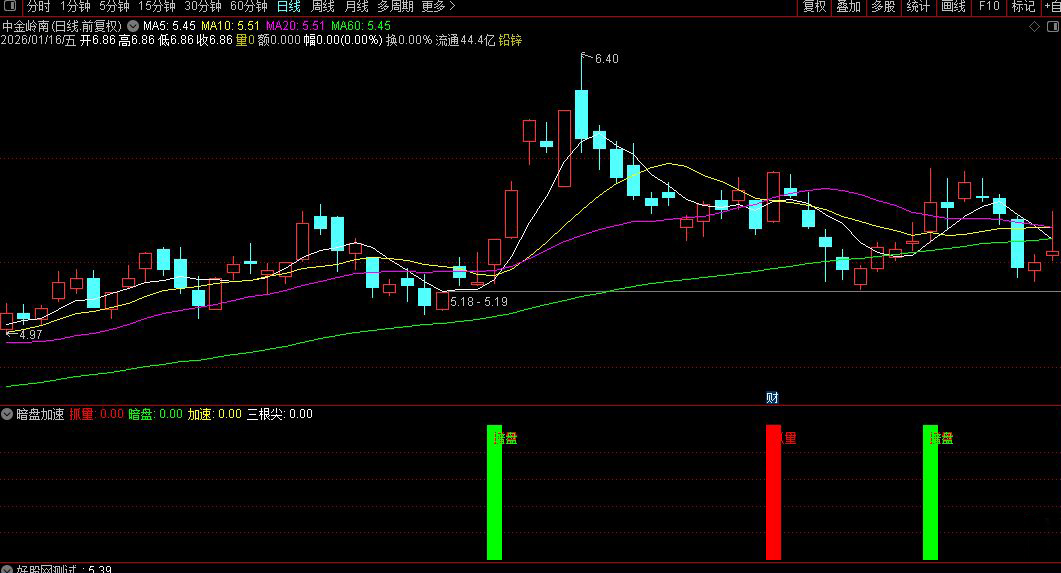Select the 15分钟 period tab
This screenshot has height=573, width=1061.
(157, 7)
